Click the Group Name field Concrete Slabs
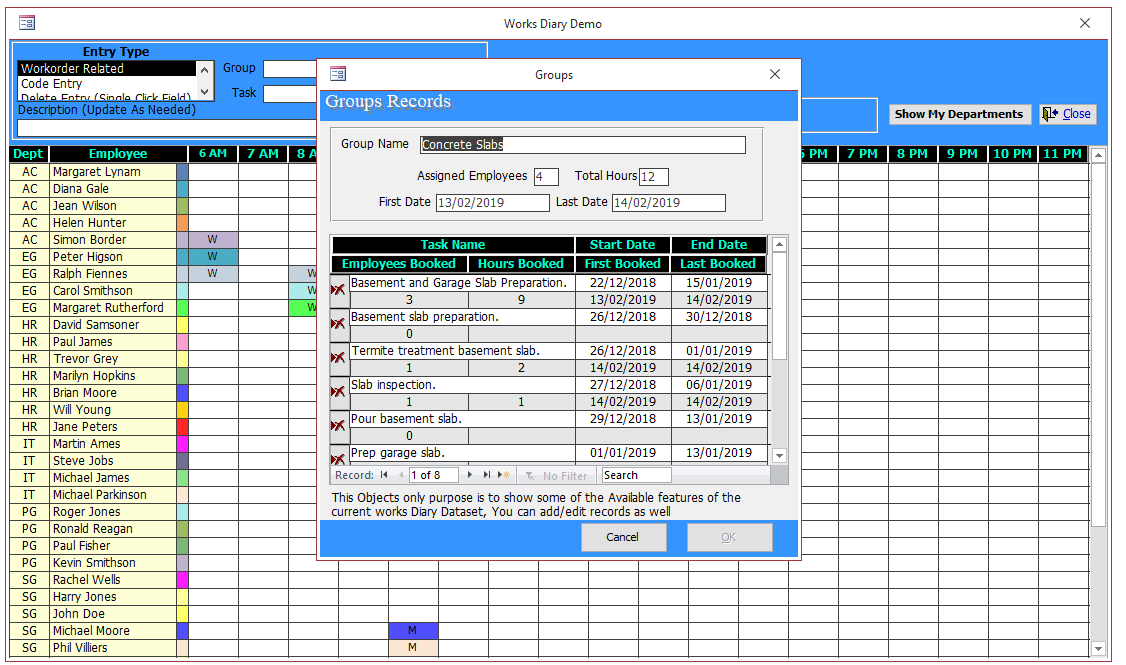Image resolution: width=1126 pixels, height=665 pixels. 582,144
